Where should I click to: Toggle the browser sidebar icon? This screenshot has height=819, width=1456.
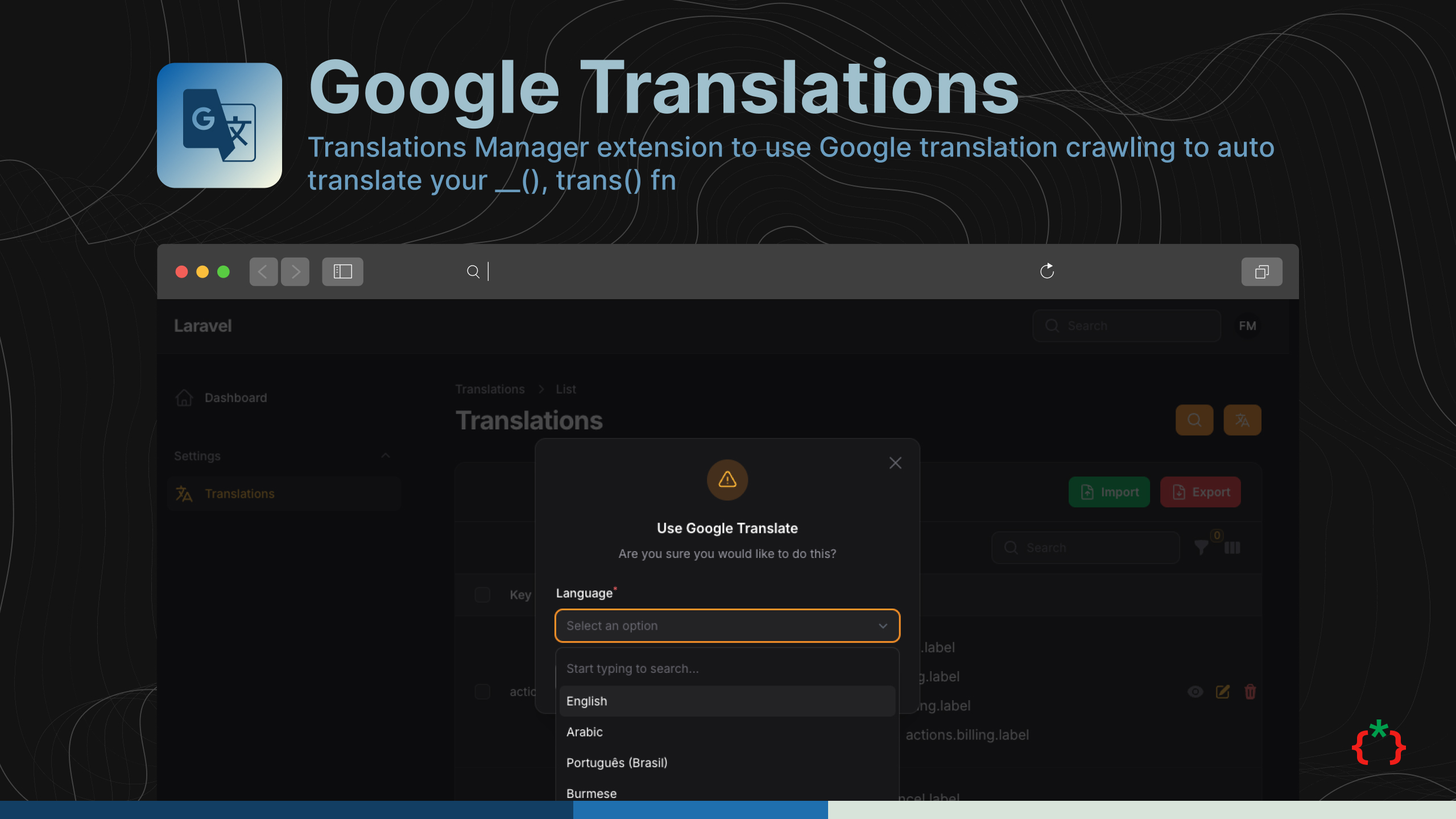click(x=342, y=271)
